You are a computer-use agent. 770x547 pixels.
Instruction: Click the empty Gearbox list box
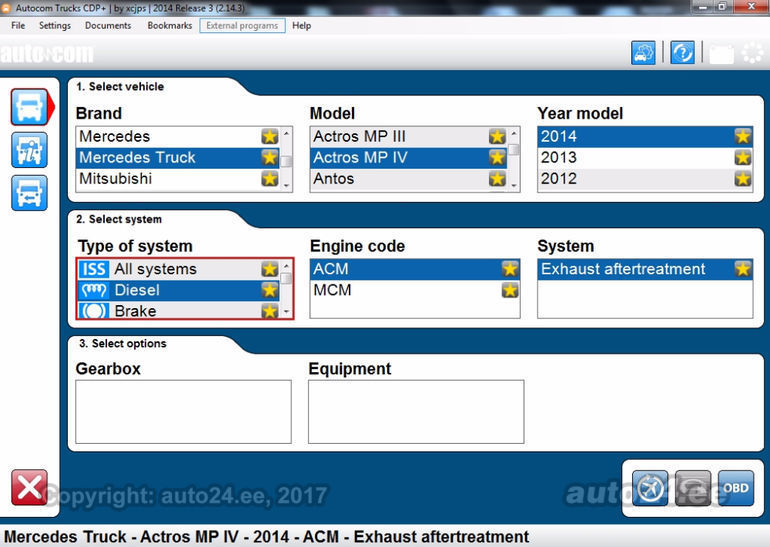tap(183, 411)
